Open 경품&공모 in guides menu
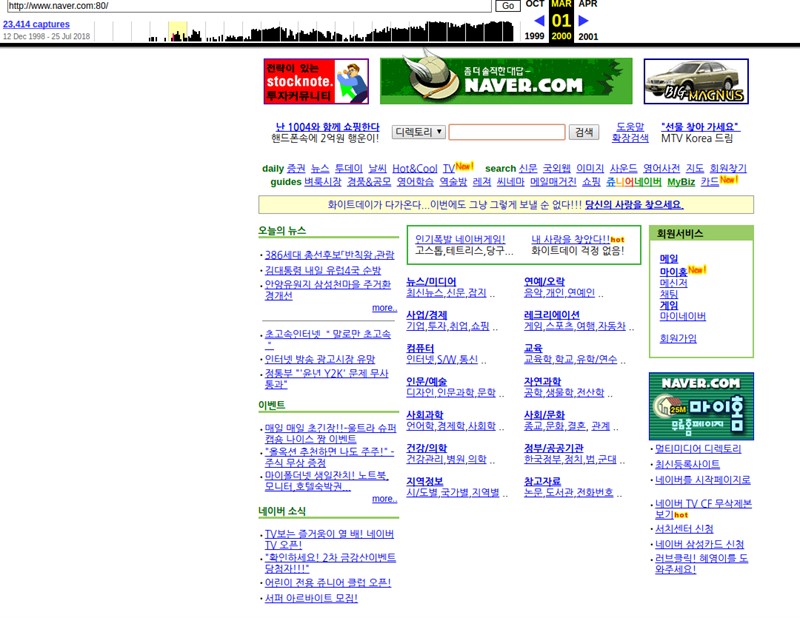This screenshot has height=618, width=800. pyautogui.click(x=369, y=182)
